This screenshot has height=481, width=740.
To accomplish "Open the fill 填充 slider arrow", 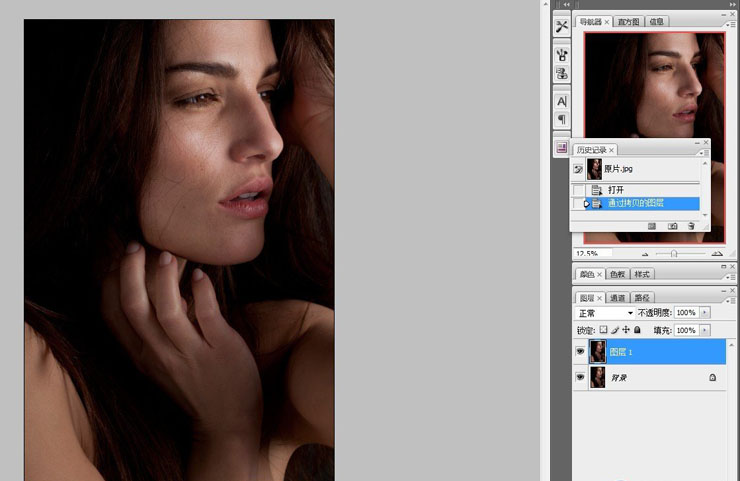I will coord(705,330).
